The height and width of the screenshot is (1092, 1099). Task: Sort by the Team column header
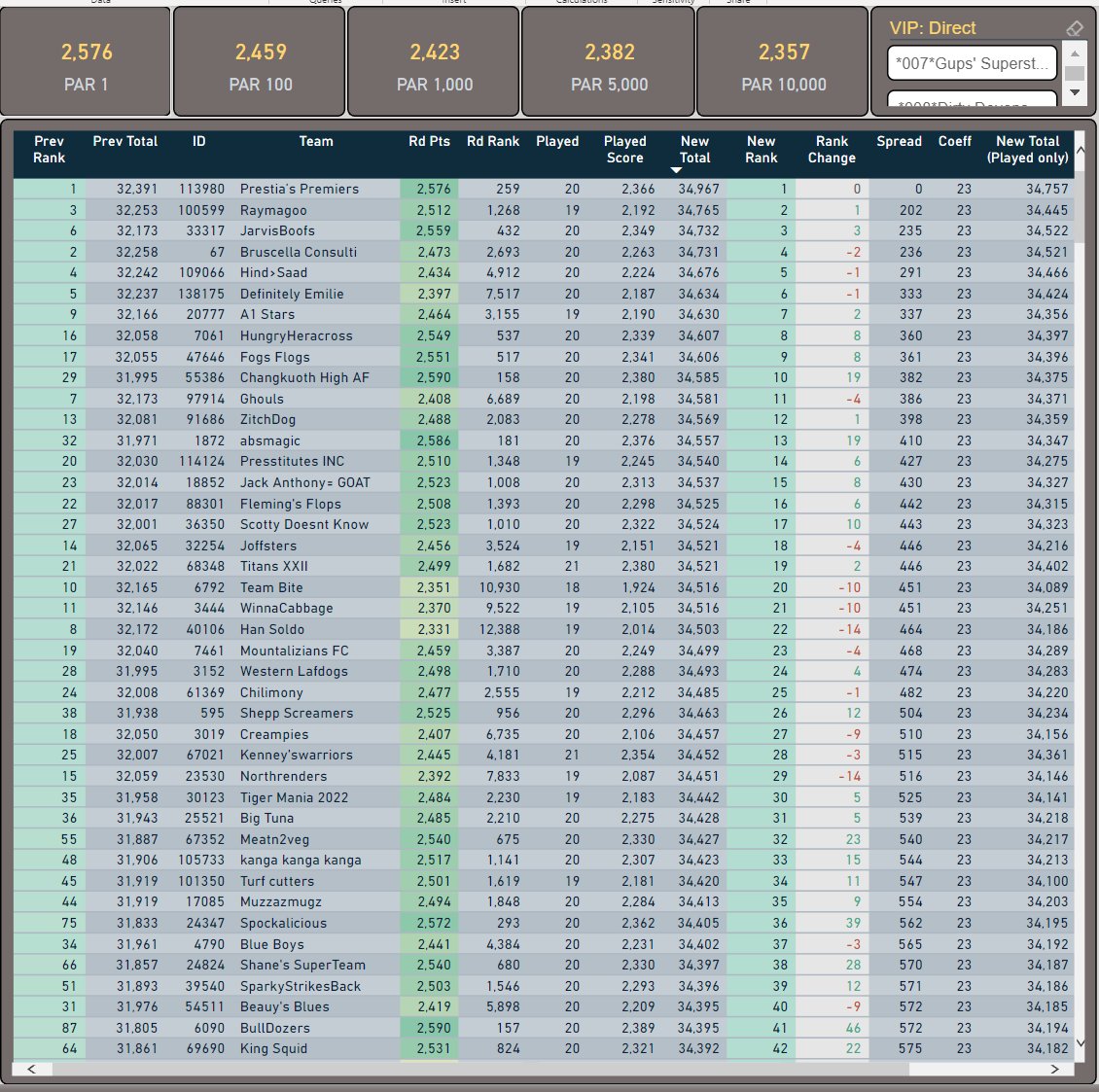[x=316, y=141]
